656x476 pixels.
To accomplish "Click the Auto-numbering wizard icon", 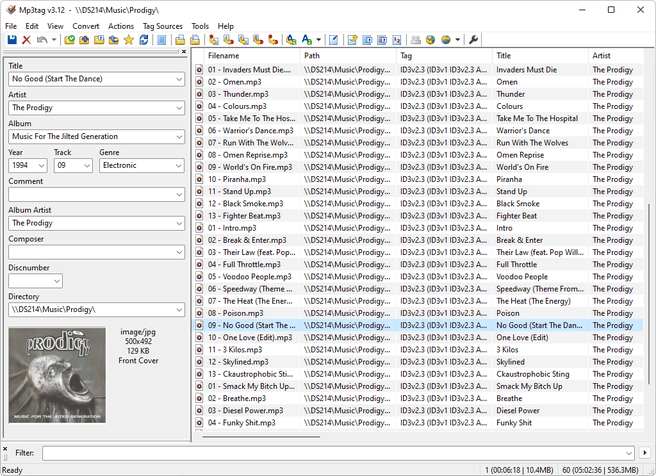I will click(397, 40).
